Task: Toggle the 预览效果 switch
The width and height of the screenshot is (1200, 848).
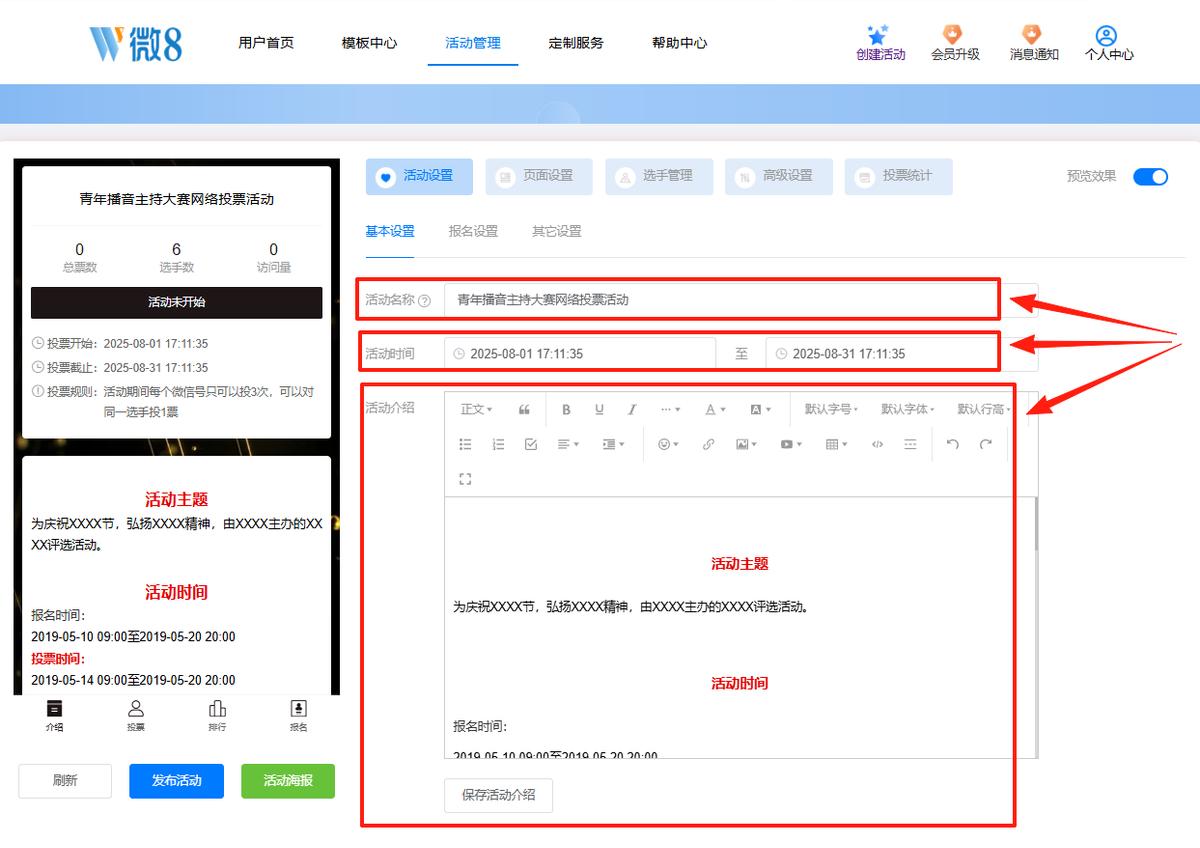Action: point(1150,177)
